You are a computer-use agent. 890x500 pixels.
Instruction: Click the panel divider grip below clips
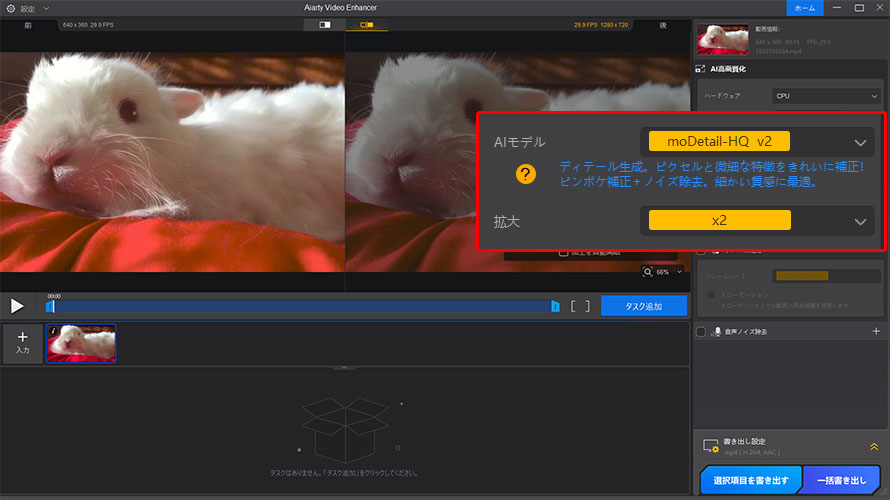click(344, 368)
